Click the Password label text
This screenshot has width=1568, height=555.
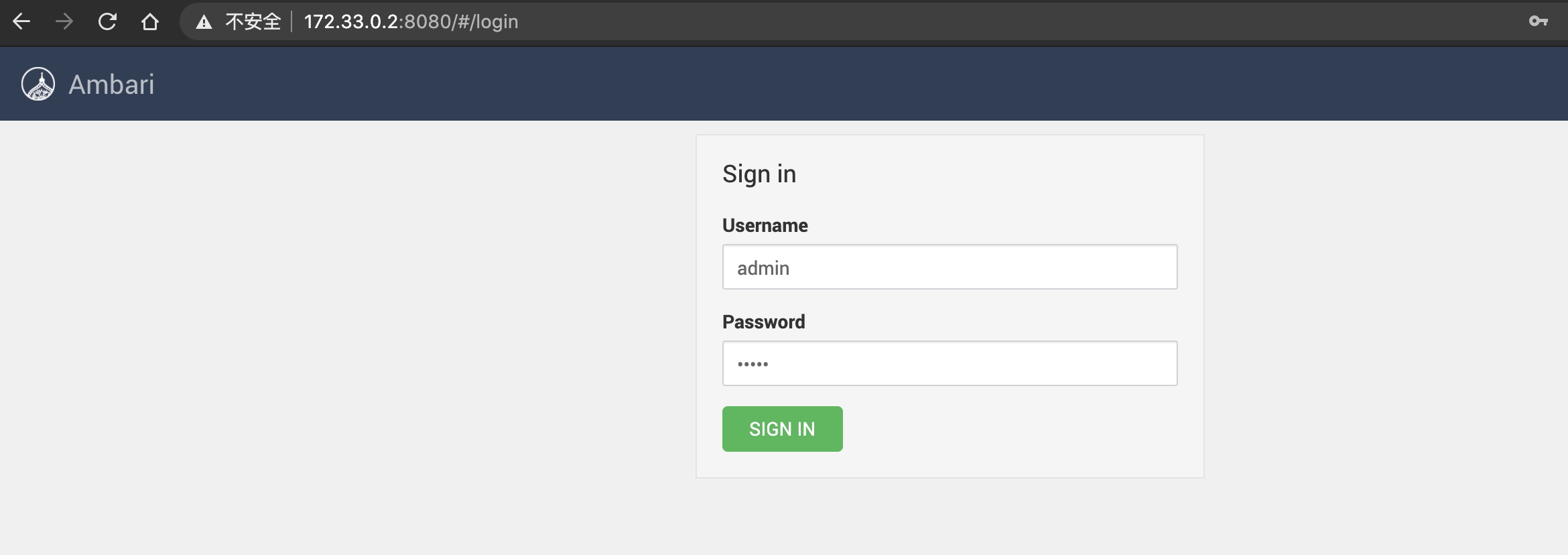763,322
